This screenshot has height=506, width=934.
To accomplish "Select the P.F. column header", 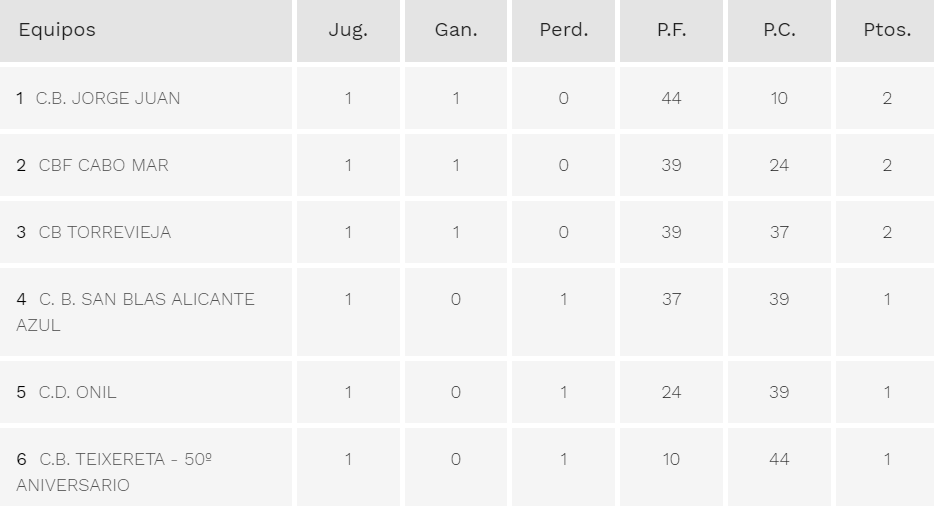I will 671,30.
